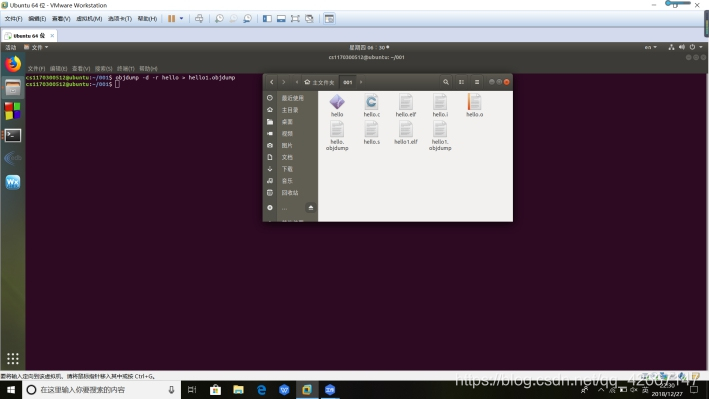Search files with the magnifier icon
This screenshot has height=399, width=709.
click(x=446, y=82)
